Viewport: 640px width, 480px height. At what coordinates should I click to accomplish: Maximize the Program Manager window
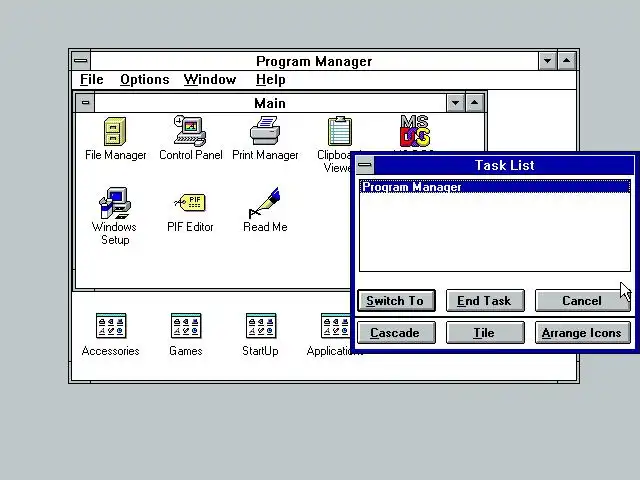[567, 61]
